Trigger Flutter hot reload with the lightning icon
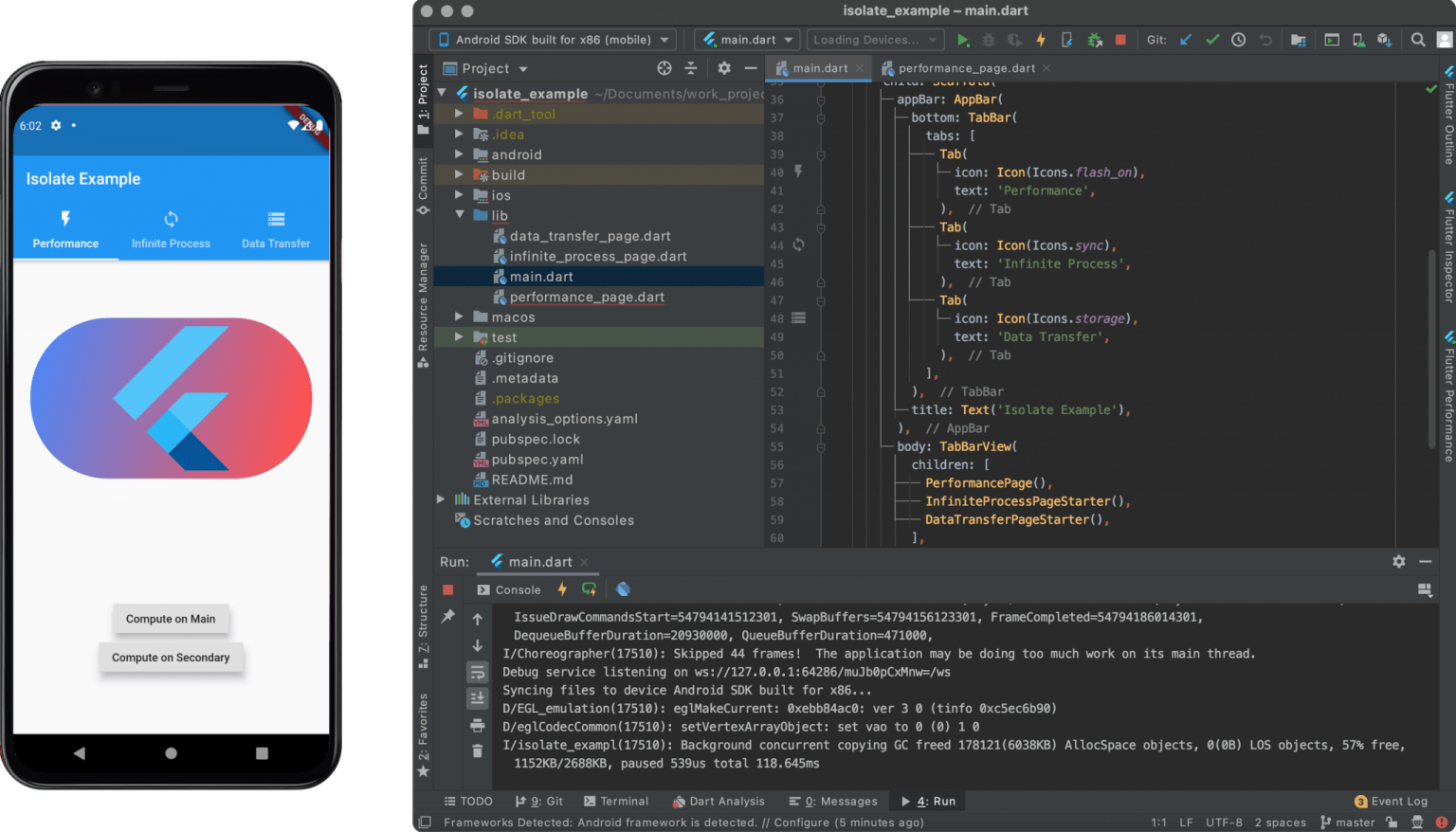This screenshot has height=832, width=1456. (x=1042, y=39)
